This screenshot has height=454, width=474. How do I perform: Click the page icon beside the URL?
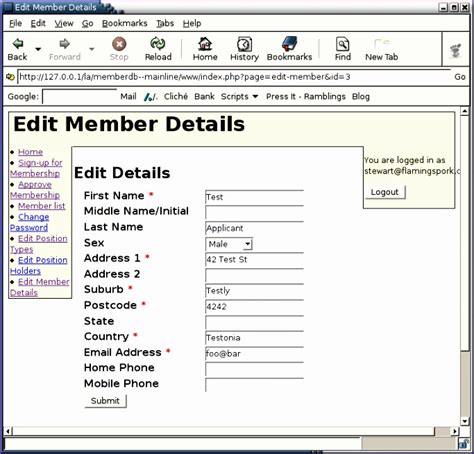point(10,77)
